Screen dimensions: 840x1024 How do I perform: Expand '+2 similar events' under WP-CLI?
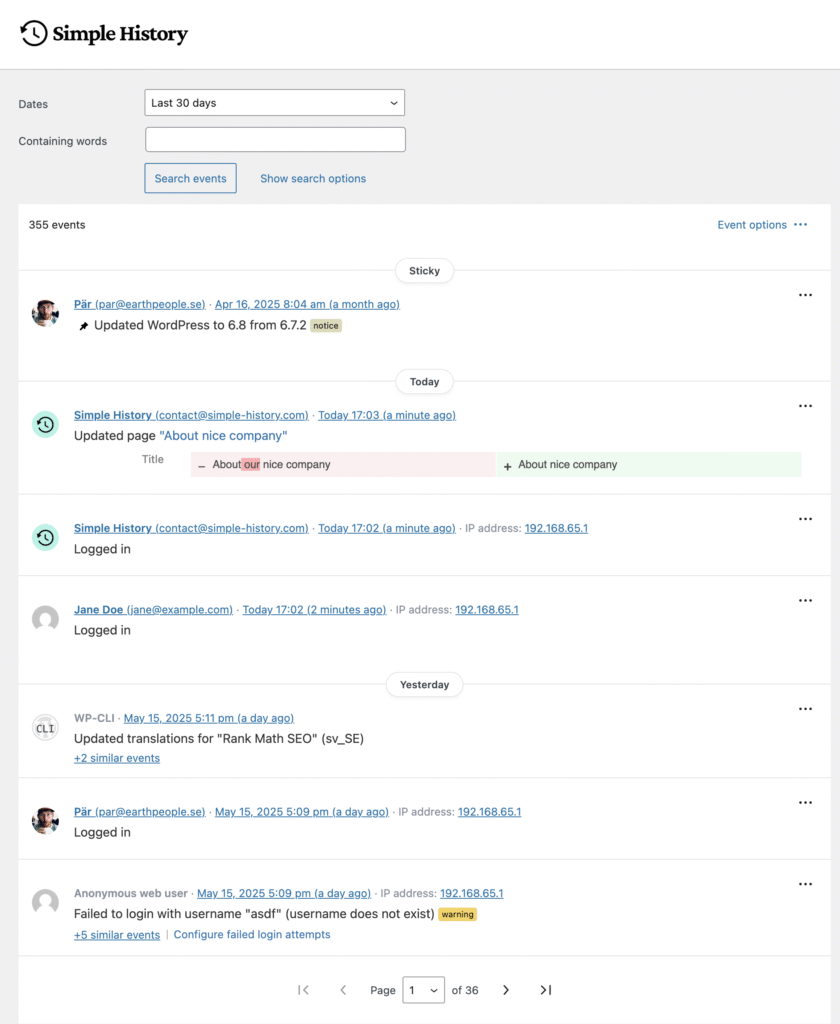(x=117, y=758)
